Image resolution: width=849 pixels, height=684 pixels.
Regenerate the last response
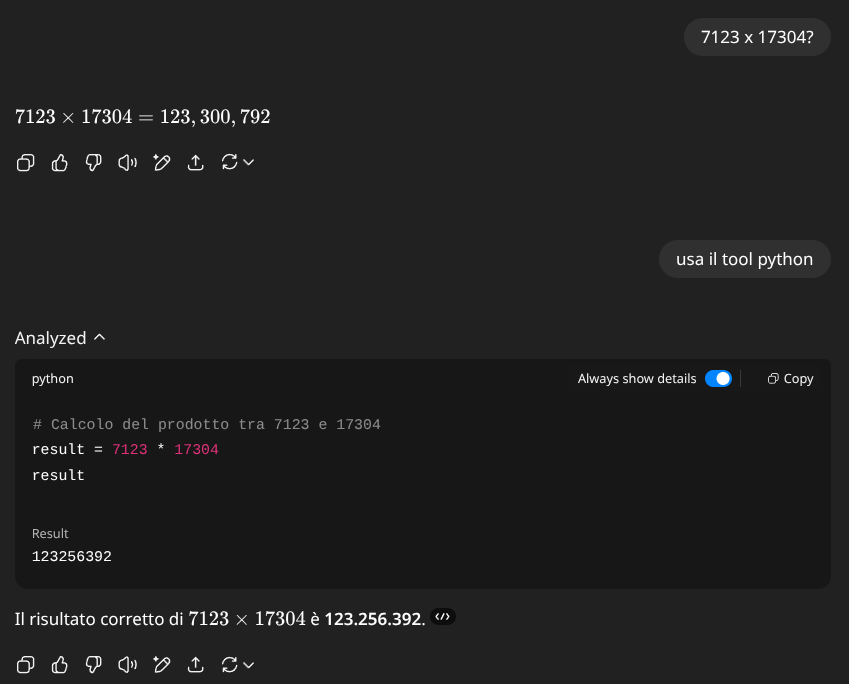[x=229, y=664]
